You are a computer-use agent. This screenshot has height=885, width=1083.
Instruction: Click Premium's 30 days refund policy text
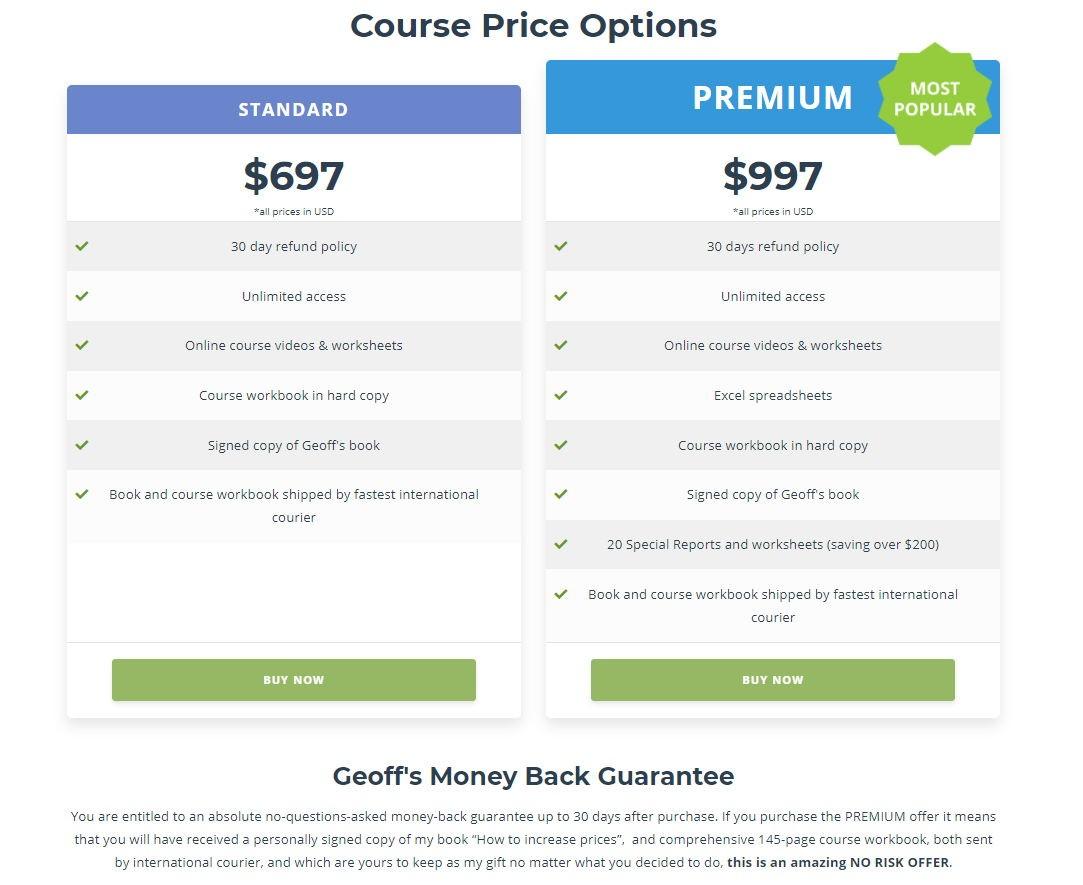click(x=772, y=246)
